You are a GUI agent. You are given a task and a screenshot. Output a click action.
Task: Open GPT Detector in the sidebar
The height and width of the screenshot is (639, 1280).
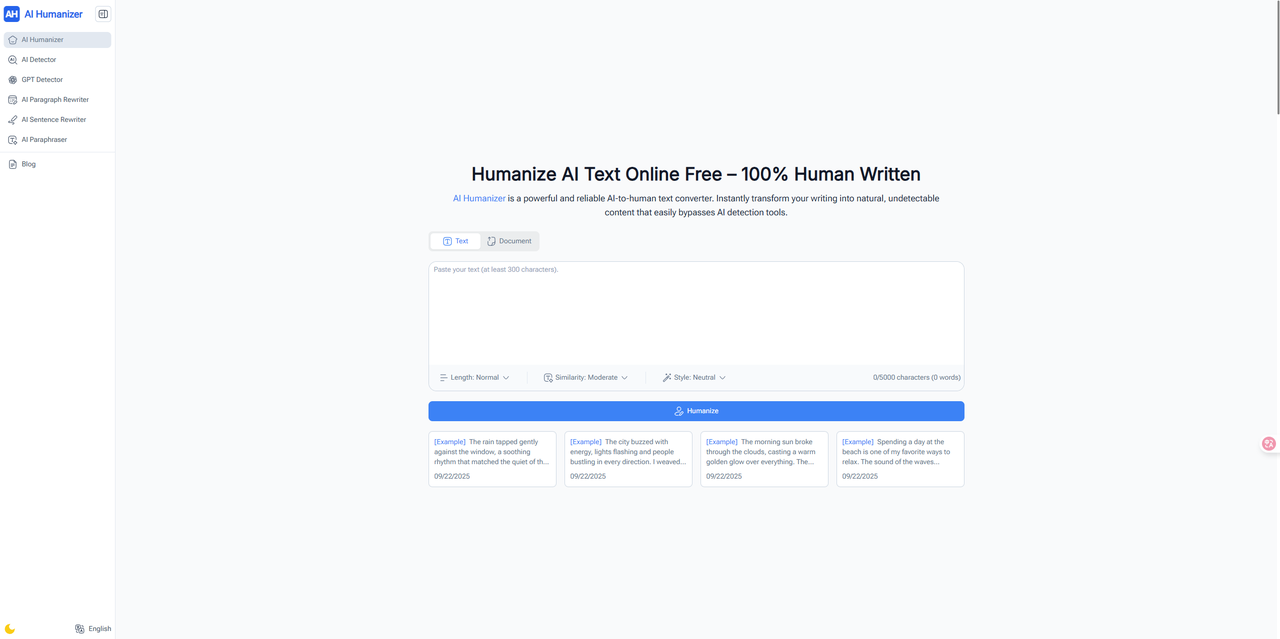pos(42,80)
